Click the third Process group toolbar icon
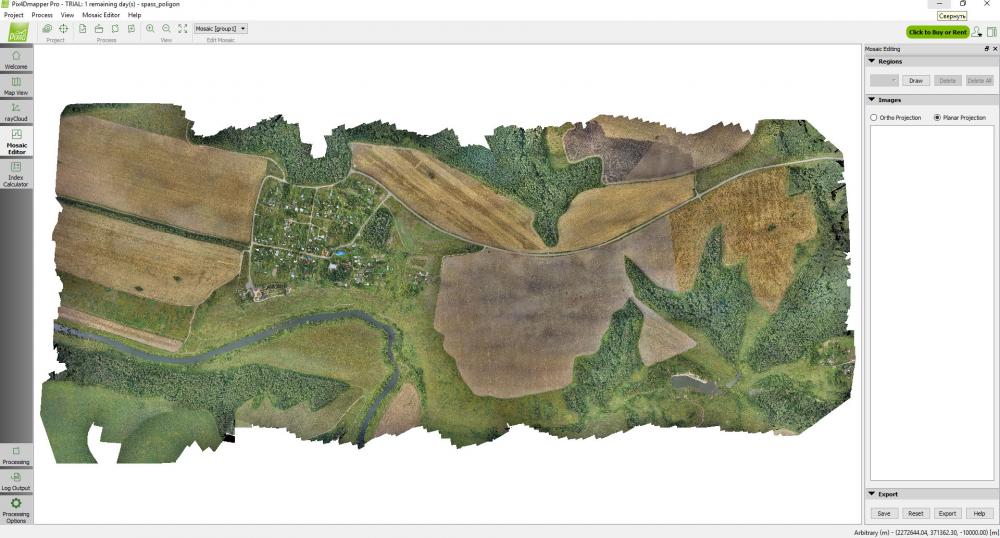Viewport: 1000px width, 538px height. [x=115, y=29]
